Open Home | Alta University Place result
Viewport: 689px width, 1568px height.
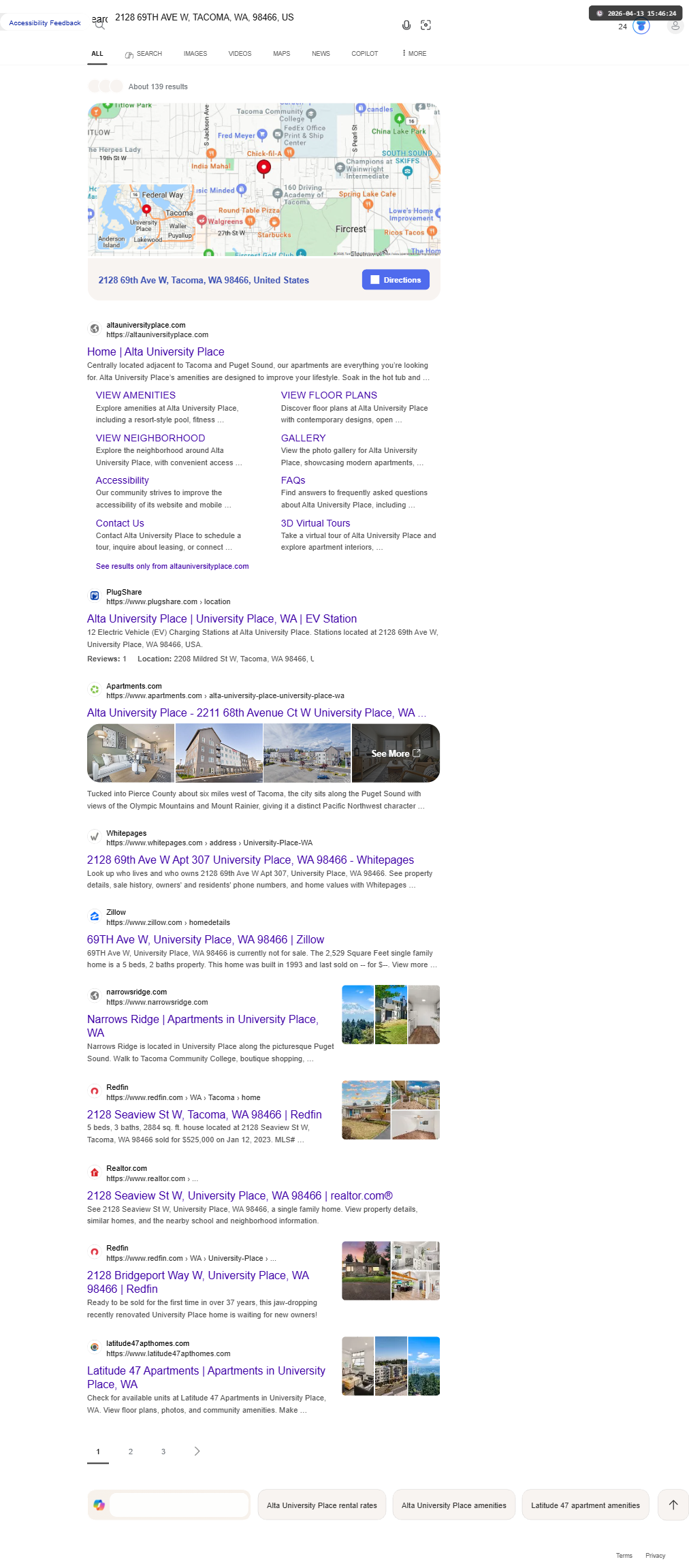[156, 351]
